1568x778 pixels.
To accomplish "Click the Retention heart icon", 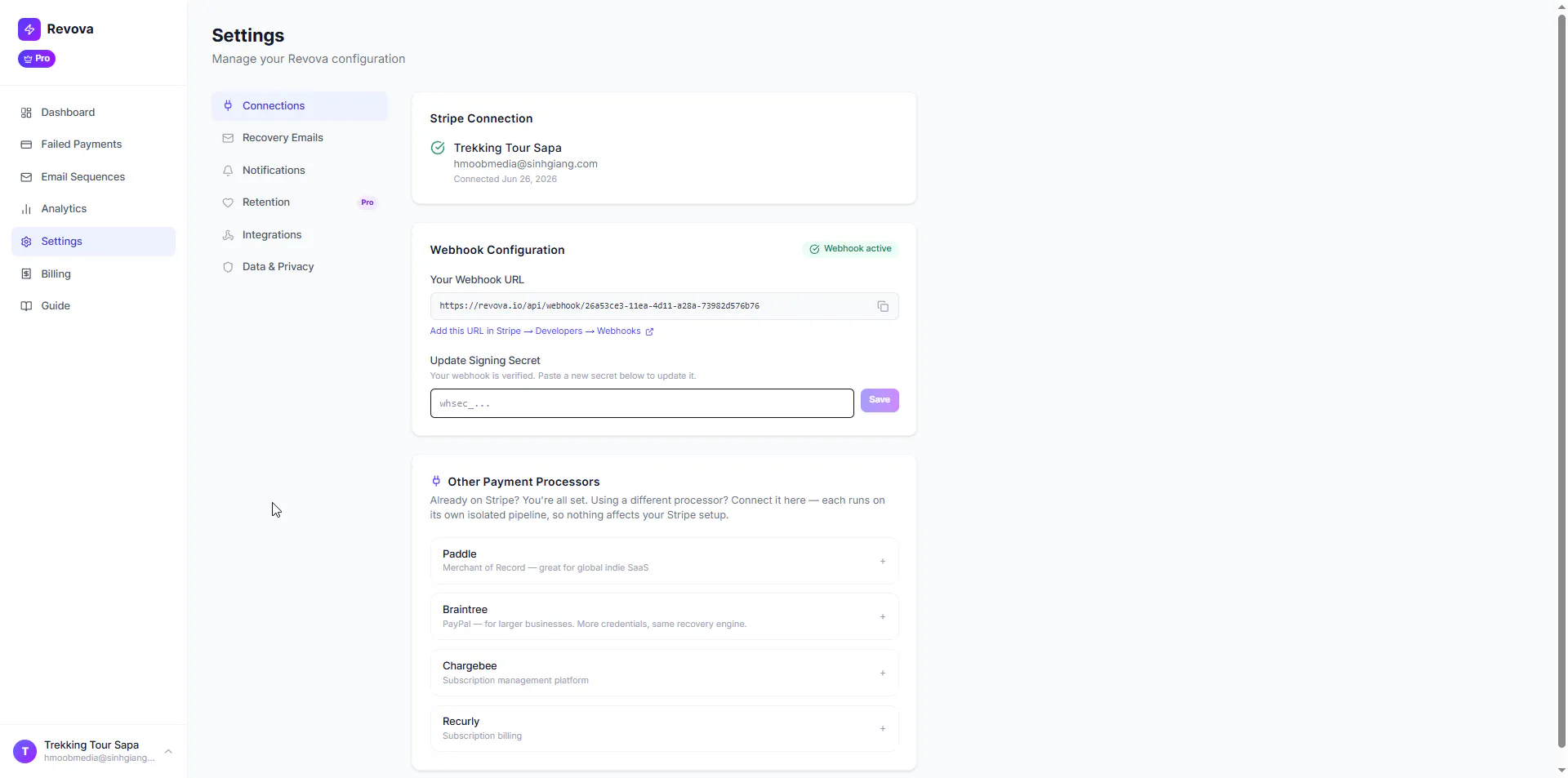I will 228,202.
